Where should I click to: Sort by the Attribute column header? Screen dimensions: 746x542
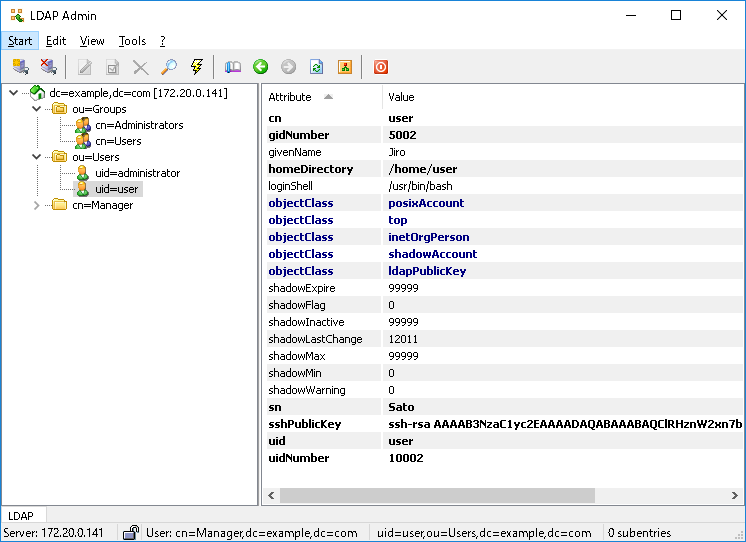[x=323, y=97]
